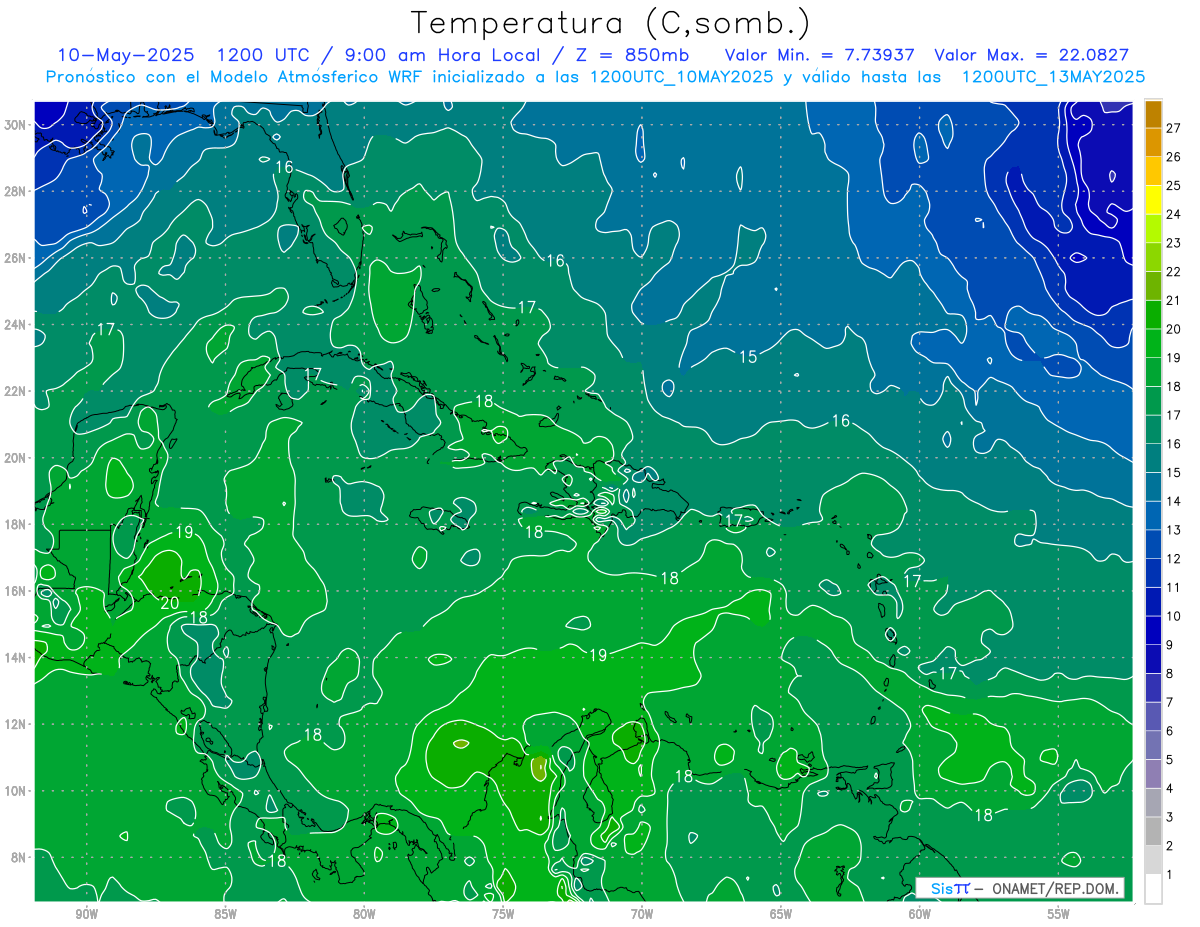Click the '75W' longitude axis label
1200x927 pixels.
pyautogui.click(x=503, y=914)
